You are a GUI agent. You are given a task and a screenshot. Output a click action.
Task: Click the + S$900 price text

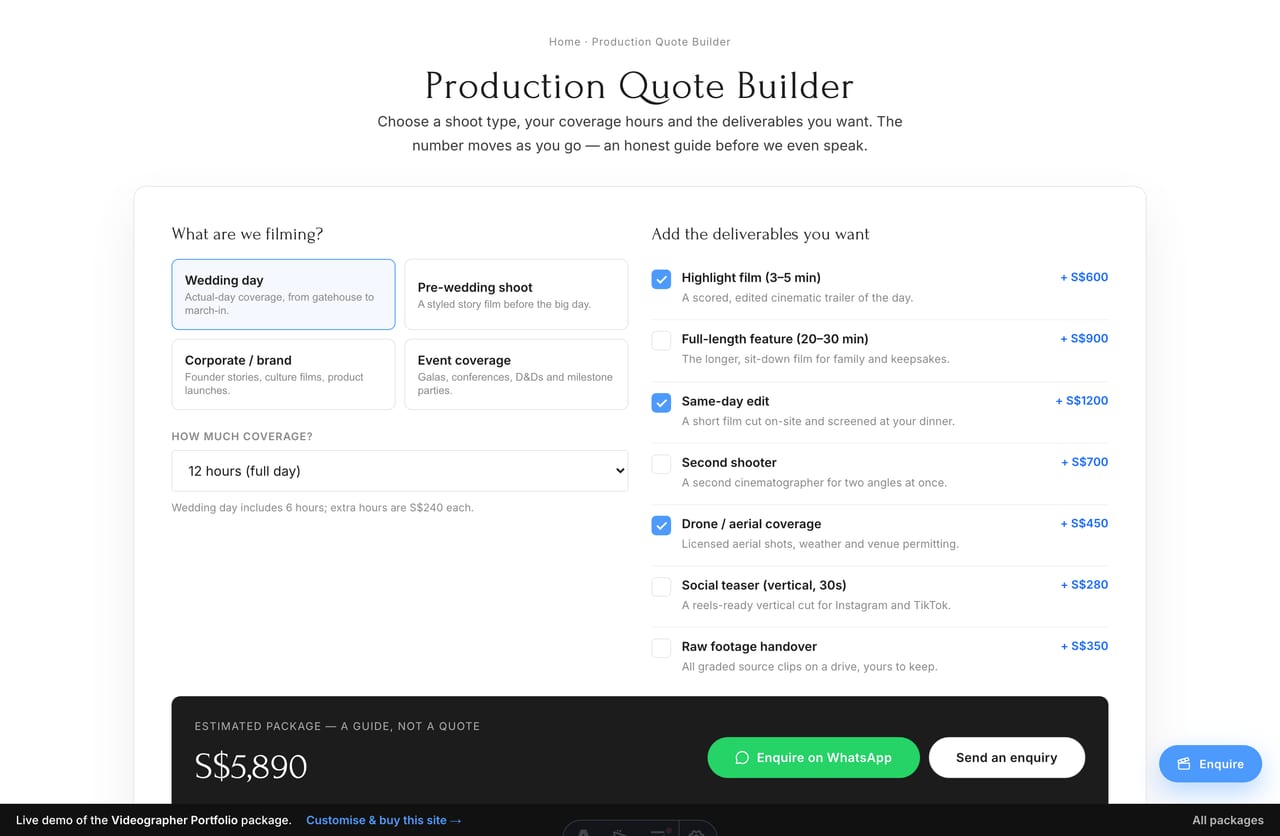tap(1084, 338)
